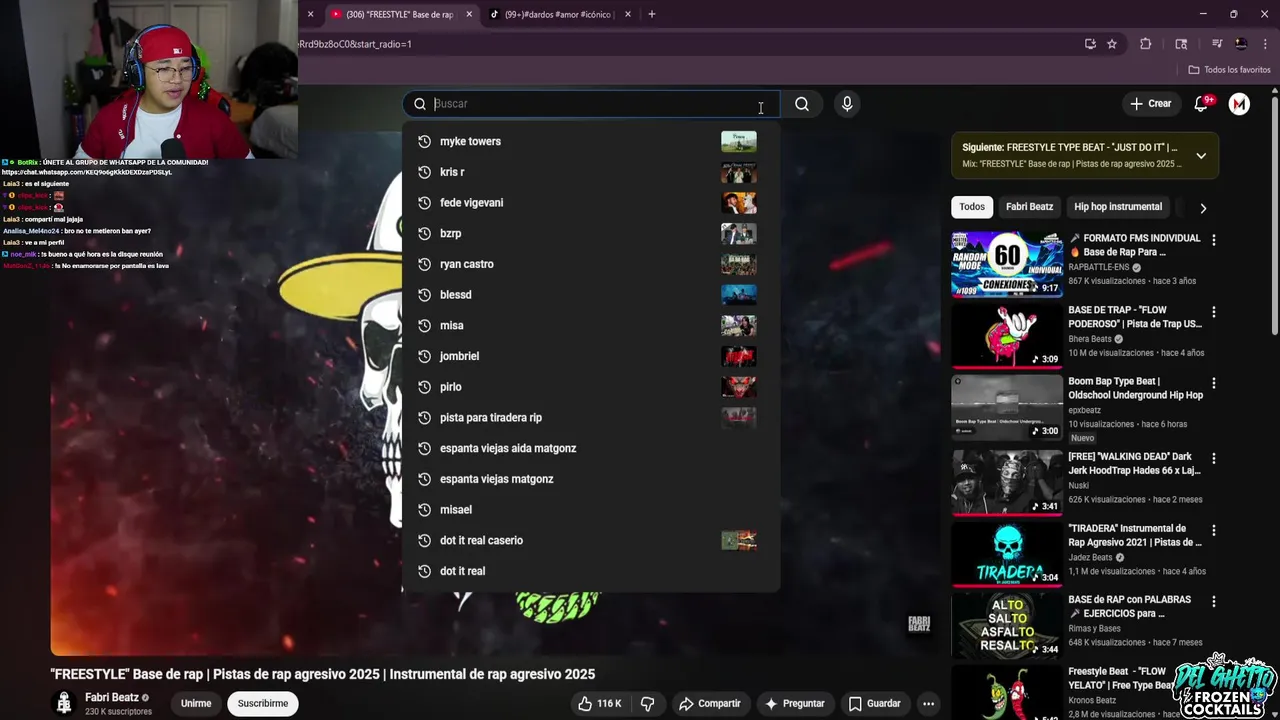Open options for FORMATO FMS INDIVIDUAL video
Viewport: 1280px width, 720px height.
coord(1214,240)
